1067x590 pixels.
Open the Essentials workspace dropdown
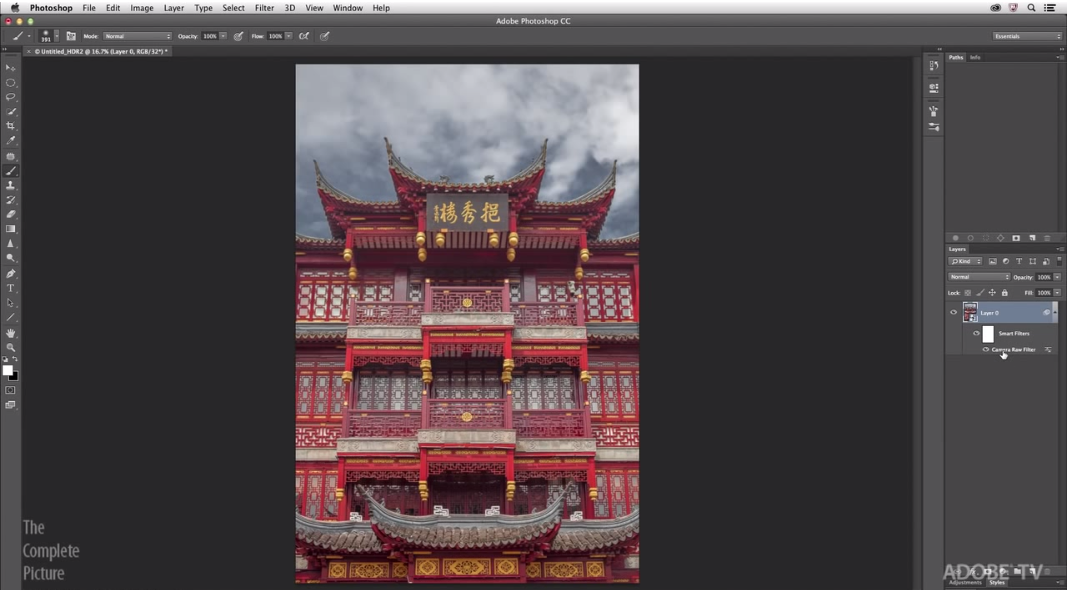[1027, 36]
